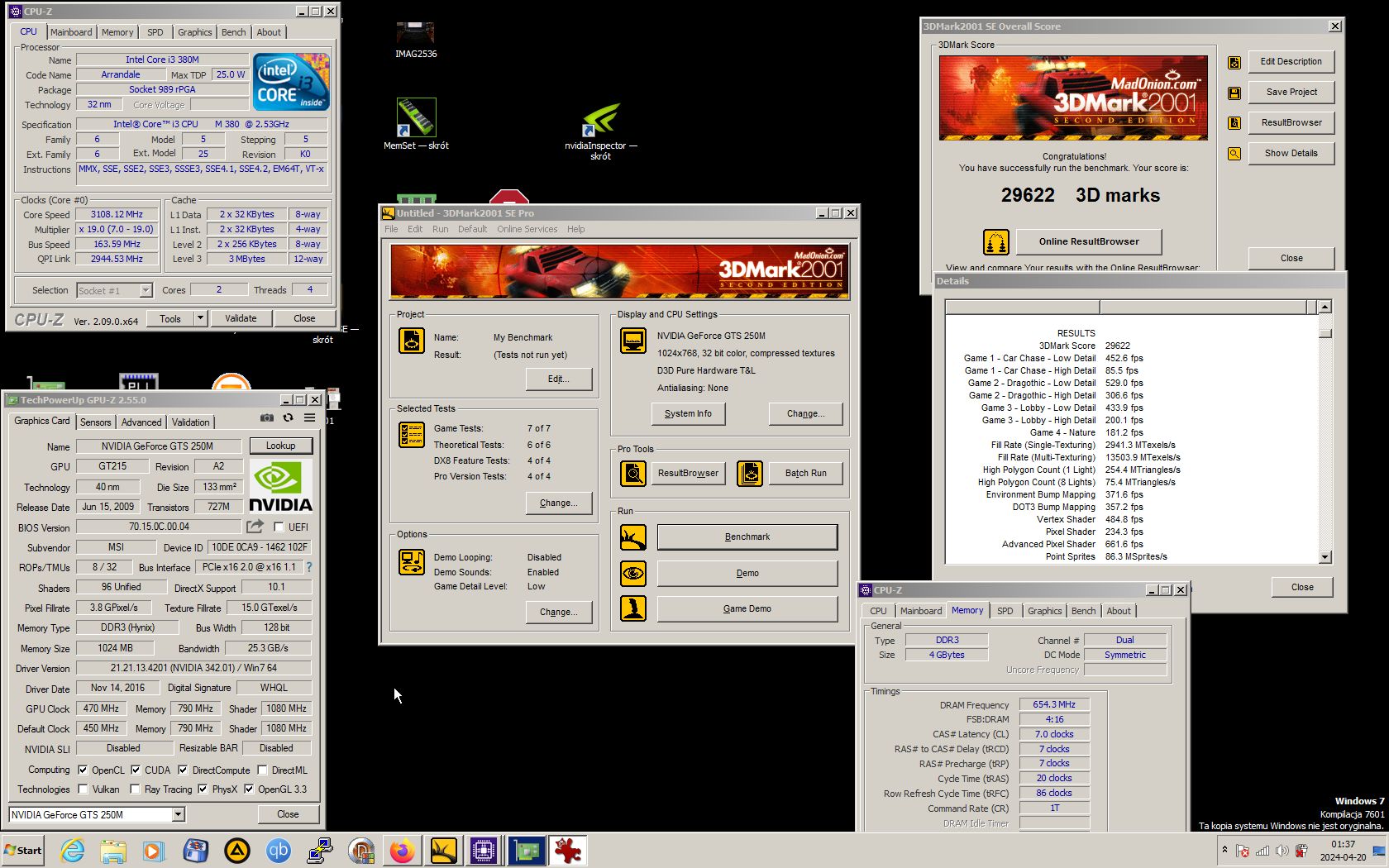Click the Demo eye icon in 3DMark

pyautogui.click(x=633, y=573)
